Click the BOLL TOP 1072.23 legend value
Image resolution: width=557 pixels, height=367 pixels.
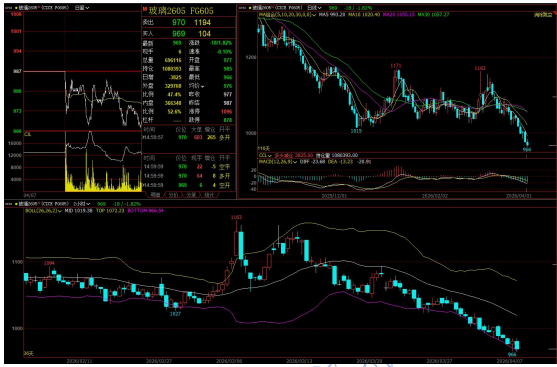pos(110,211)
